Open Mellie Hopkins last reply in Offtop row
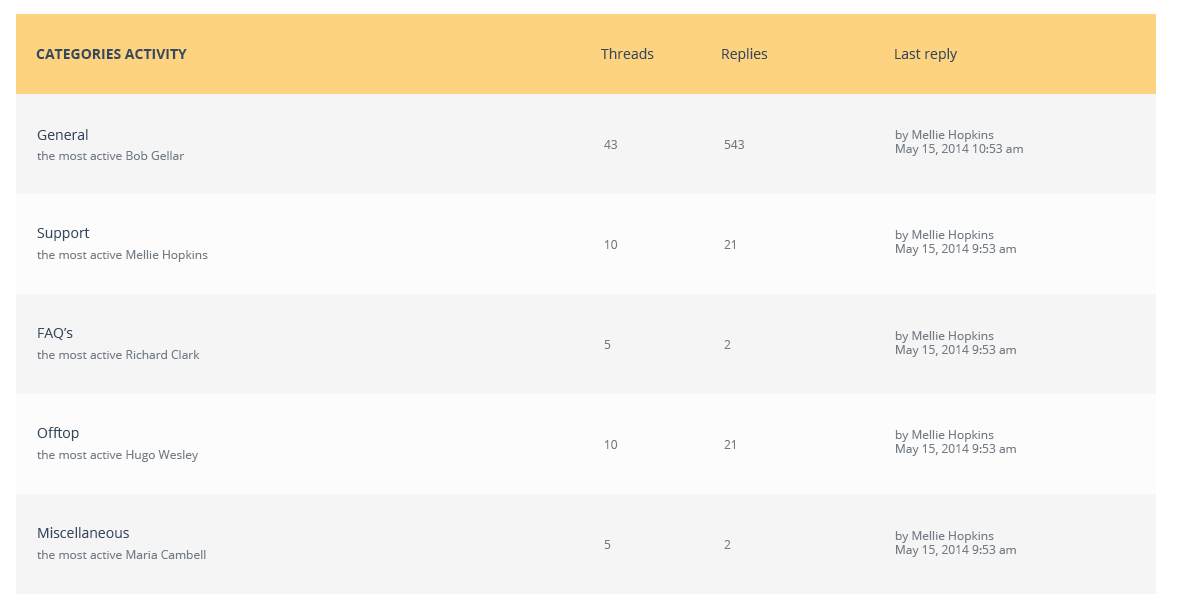This screenshot has width=1178, height=607. click(944, 435)
